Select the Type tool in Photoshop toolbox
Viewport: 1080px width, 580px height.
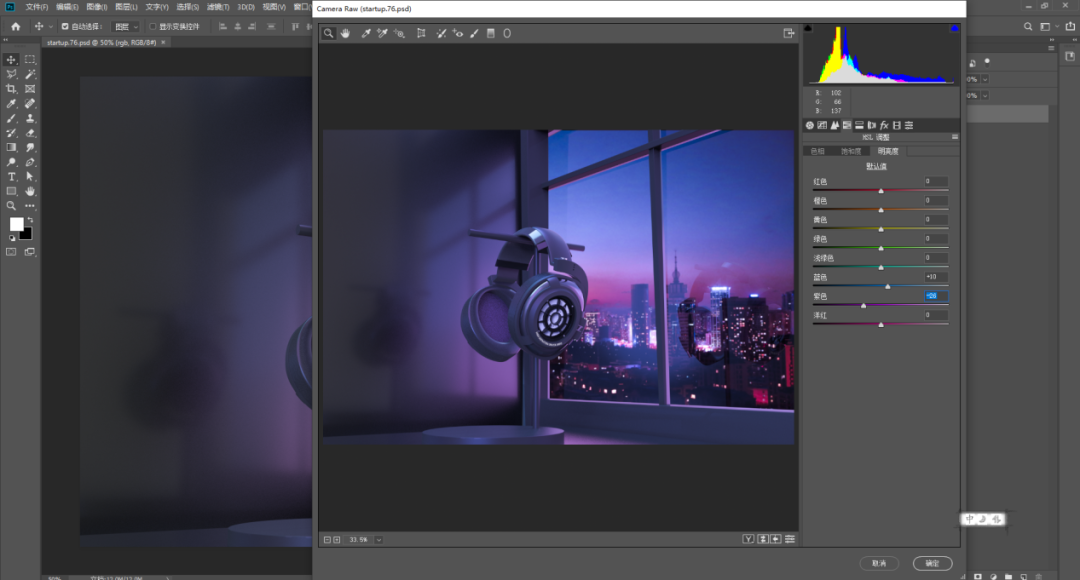tap(11, 177)
